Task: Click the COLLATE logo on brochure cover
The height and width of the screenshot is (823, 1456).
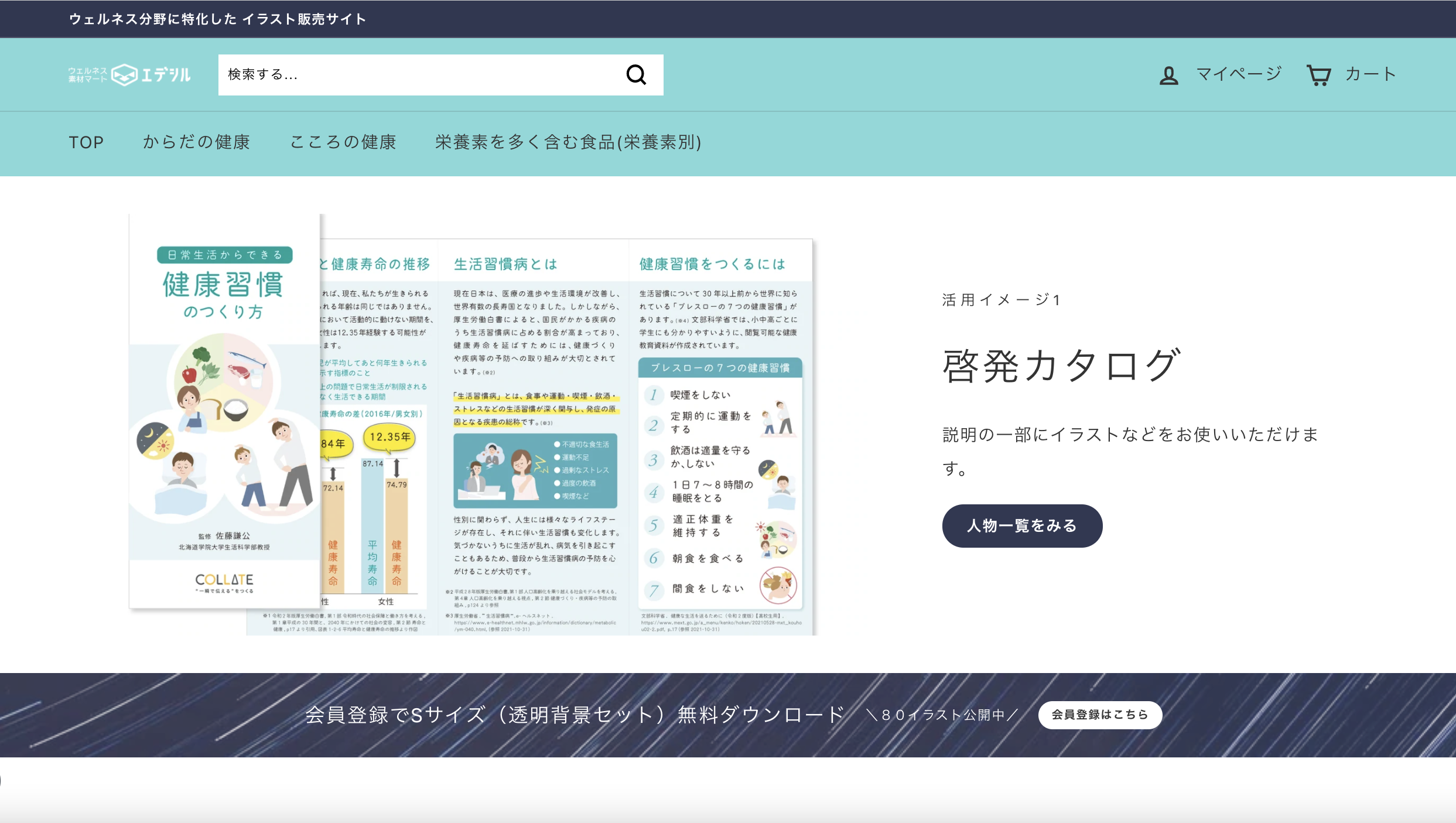Action: (224, 581)
